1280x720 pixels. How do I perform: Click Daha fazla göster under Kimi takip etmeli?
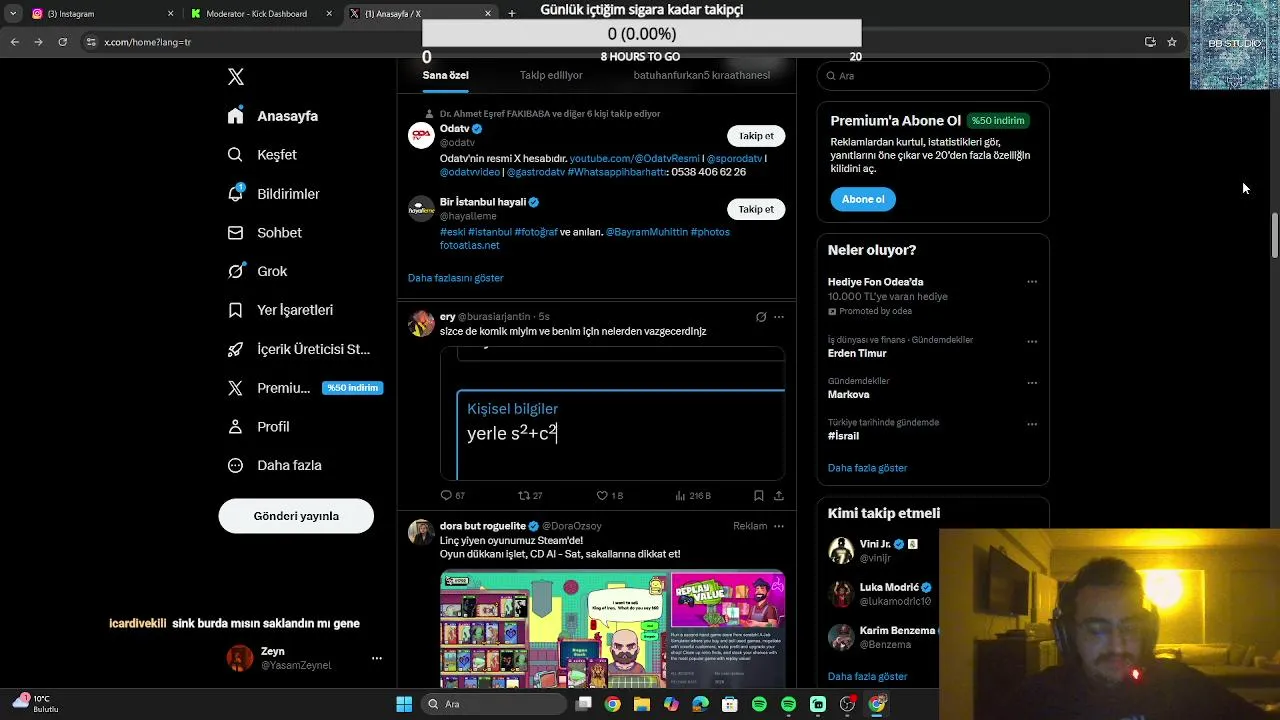[x=867, y=676]
